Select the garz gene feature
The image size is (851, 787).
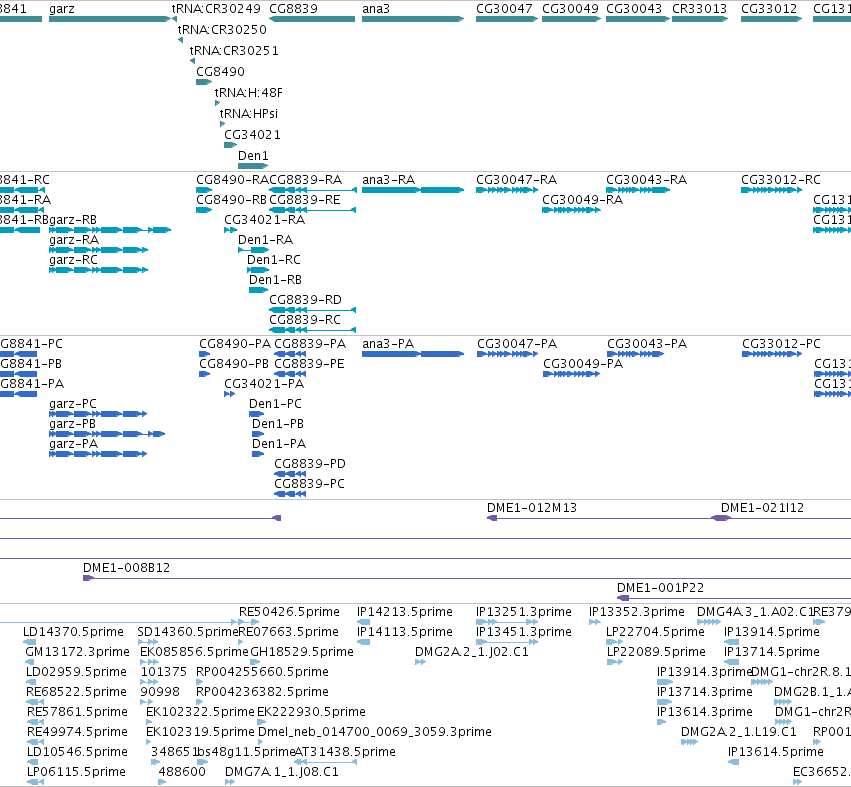(x=110, y=19)
